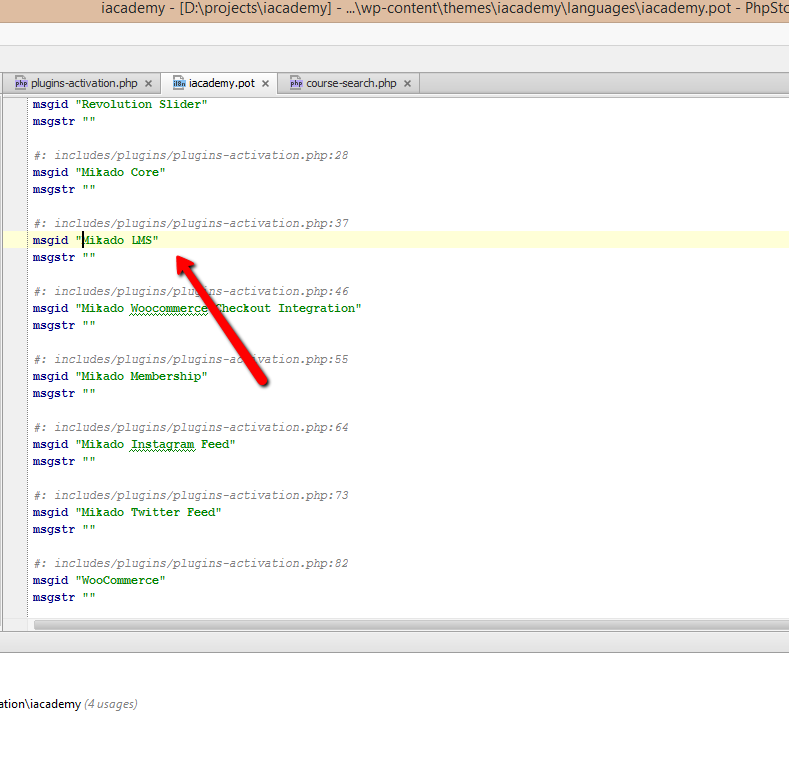
Task: Click i18n file icon on iacademy.pot tab
Action: (x=179, y=84)
